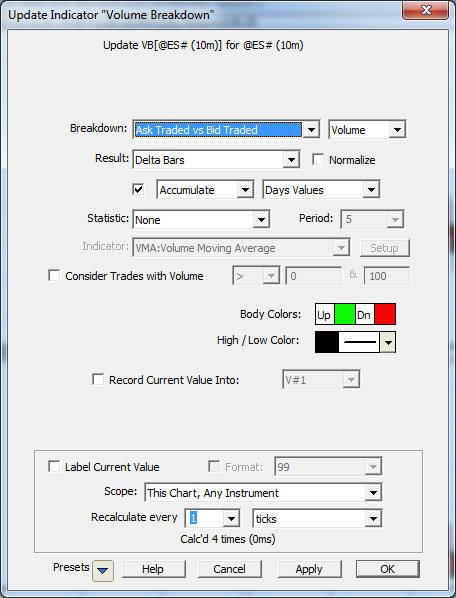This screenshot has height=598, width=456.
Task: Expand the Scope dropdown
Action: [x=373, y=493]
